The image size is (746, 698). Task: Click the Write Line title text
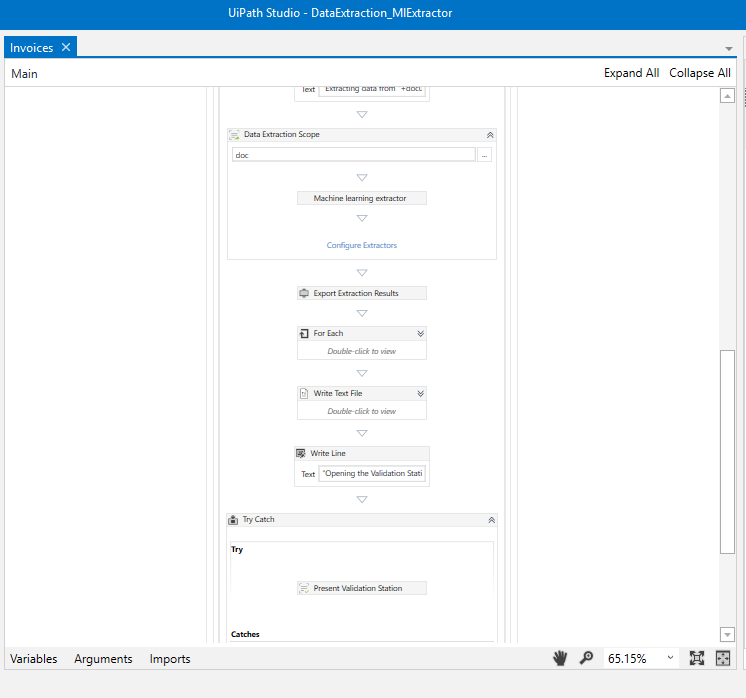click(328, 453)
